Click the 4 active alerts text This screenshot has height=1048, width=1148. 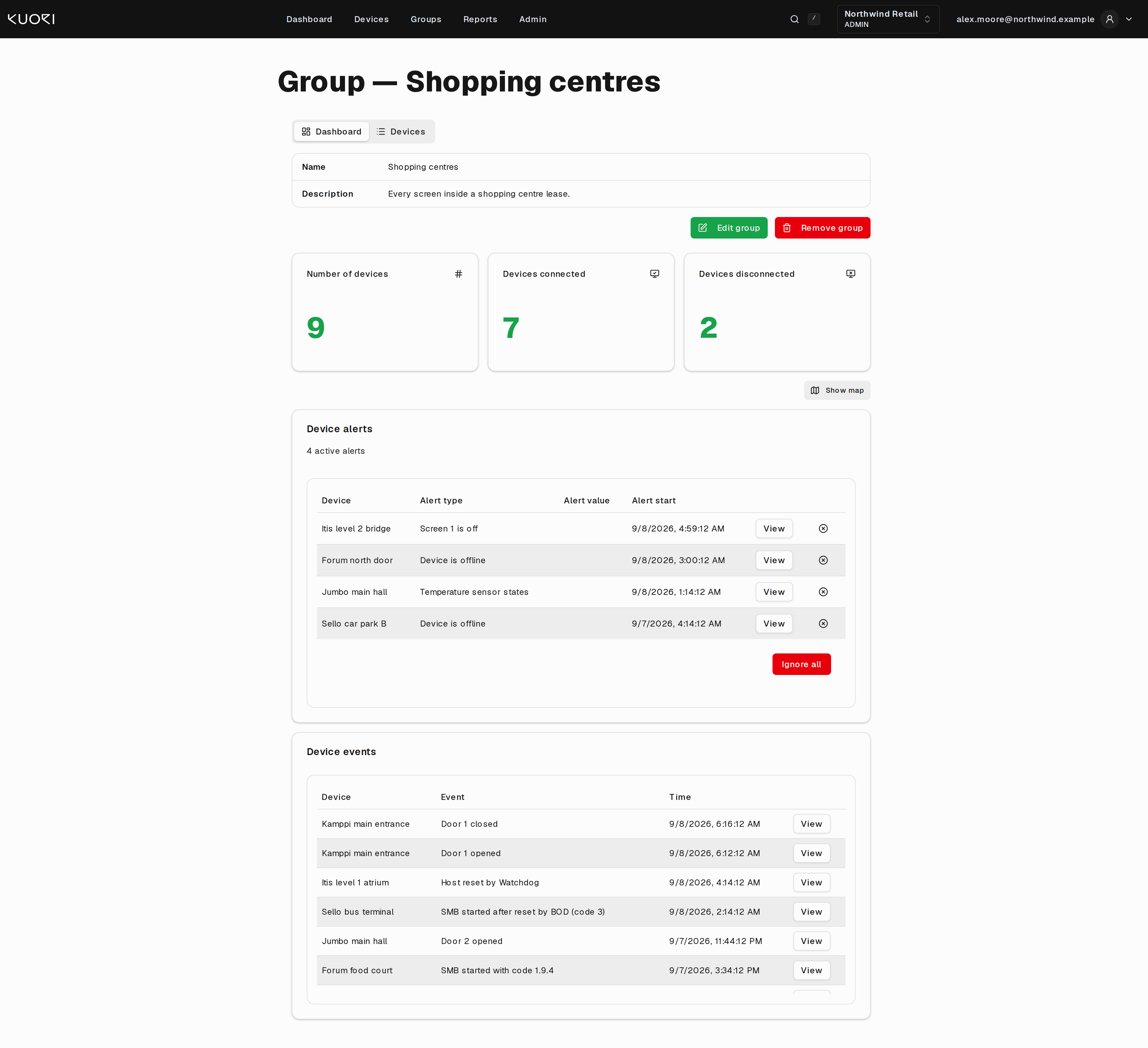pyautogui.click(x=336, y=451)
